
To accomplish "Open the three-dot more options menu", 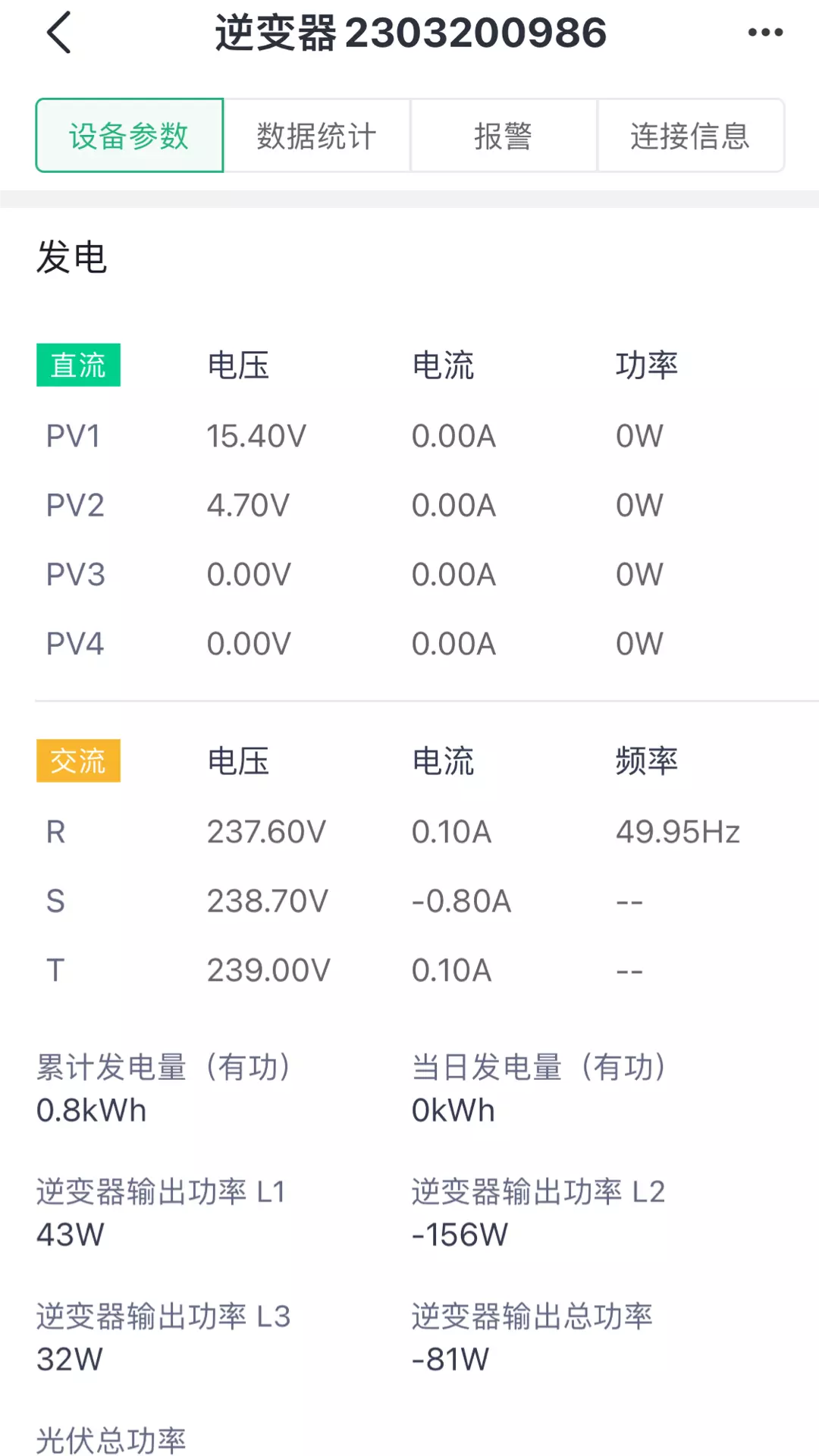I will (x=764, y=33).
